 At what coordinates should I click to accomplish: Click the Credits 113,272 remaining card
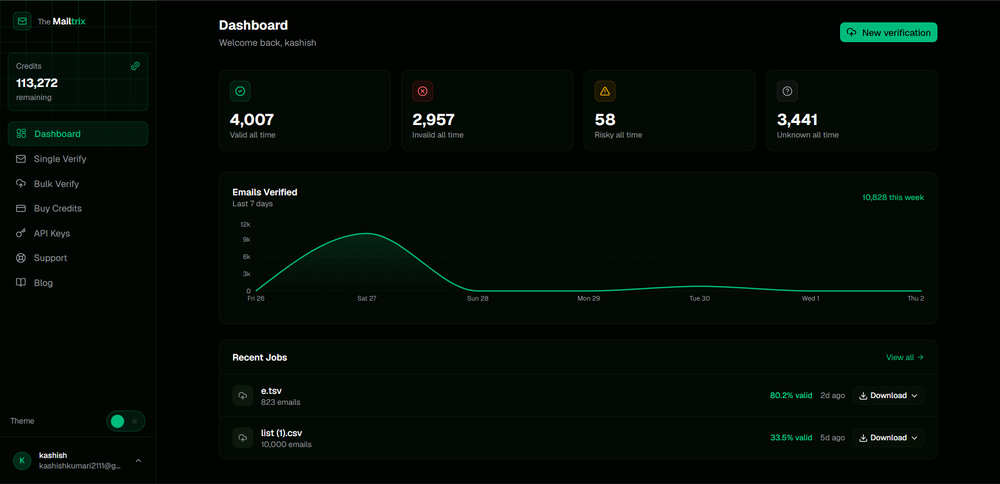coord(78,82)
